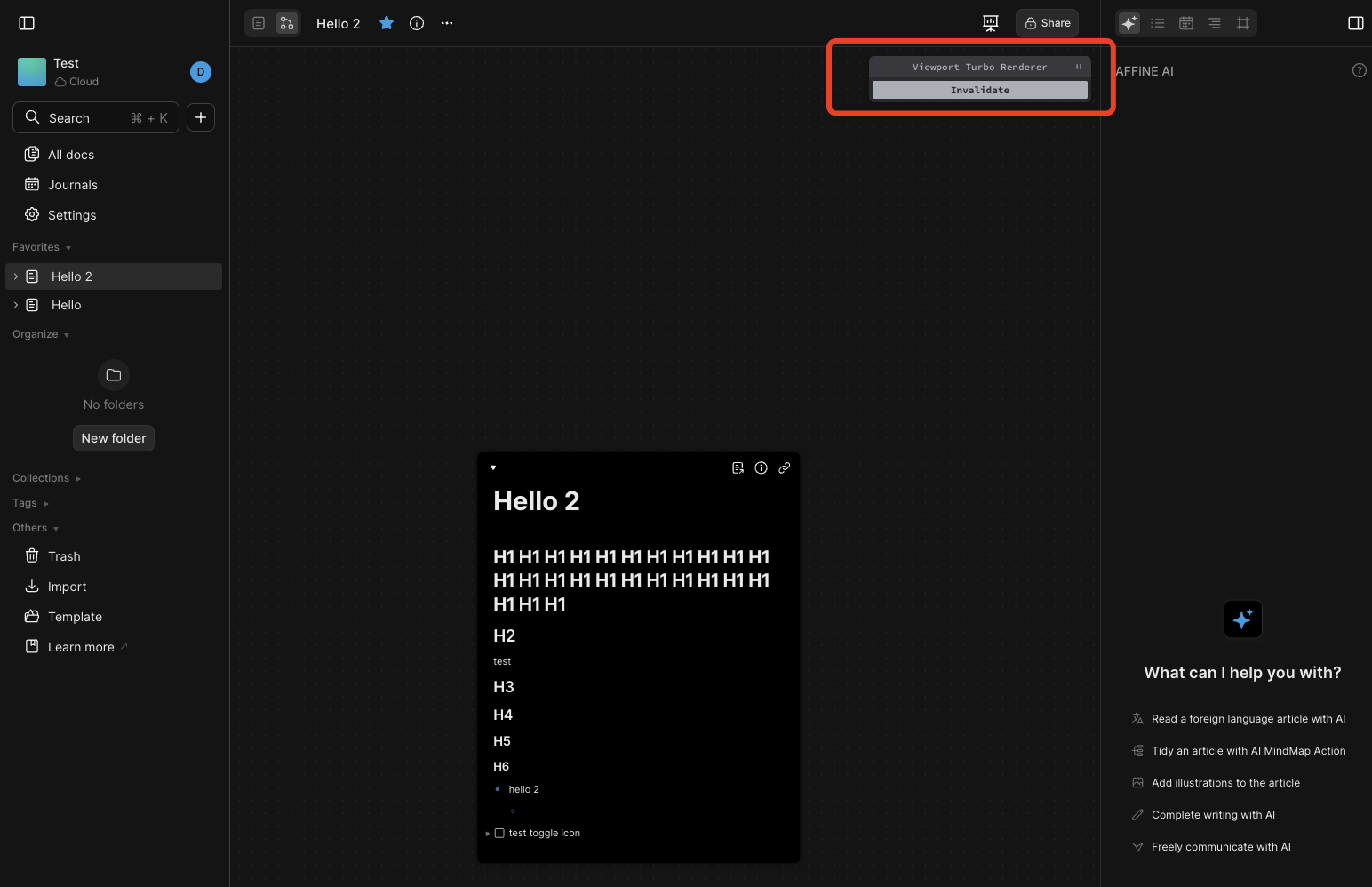Create a new doc with plus button

(x=201, y=117)
